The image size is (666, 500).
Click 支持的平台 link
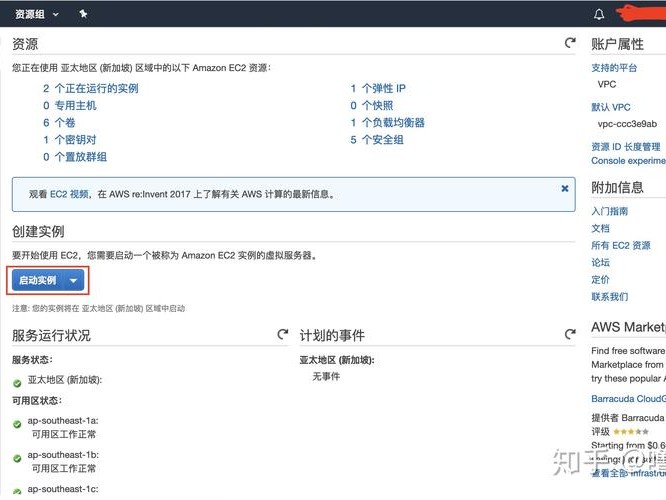[614, 68]
